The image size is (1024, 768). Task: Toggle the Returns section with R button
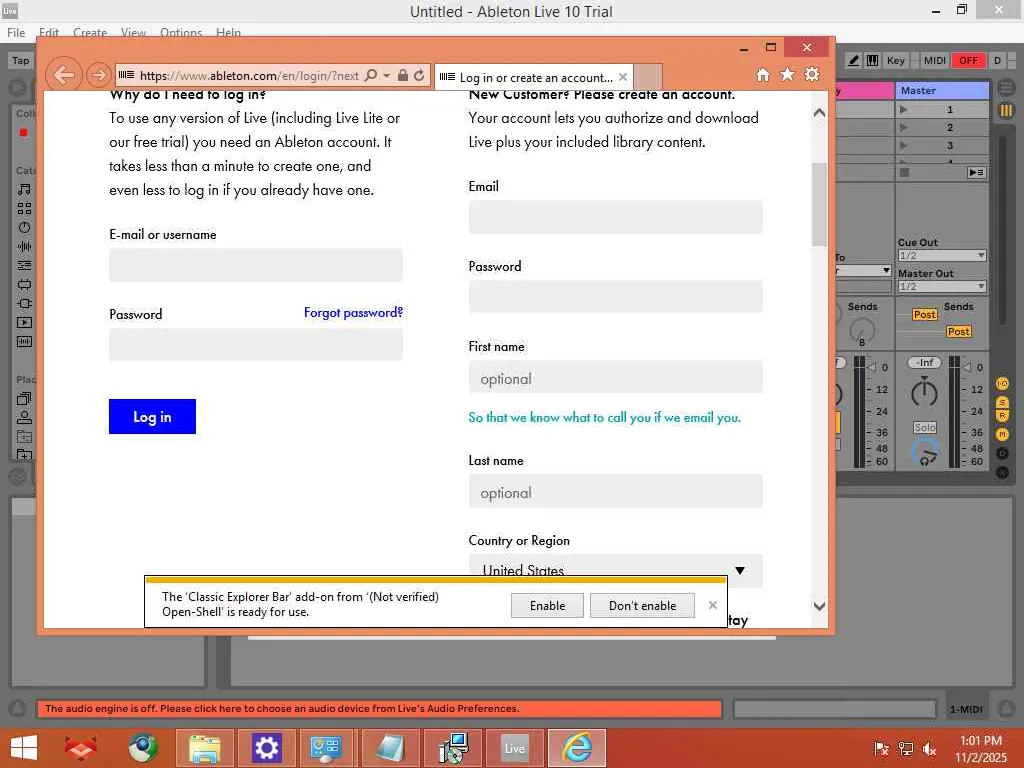pos(1002,415)
